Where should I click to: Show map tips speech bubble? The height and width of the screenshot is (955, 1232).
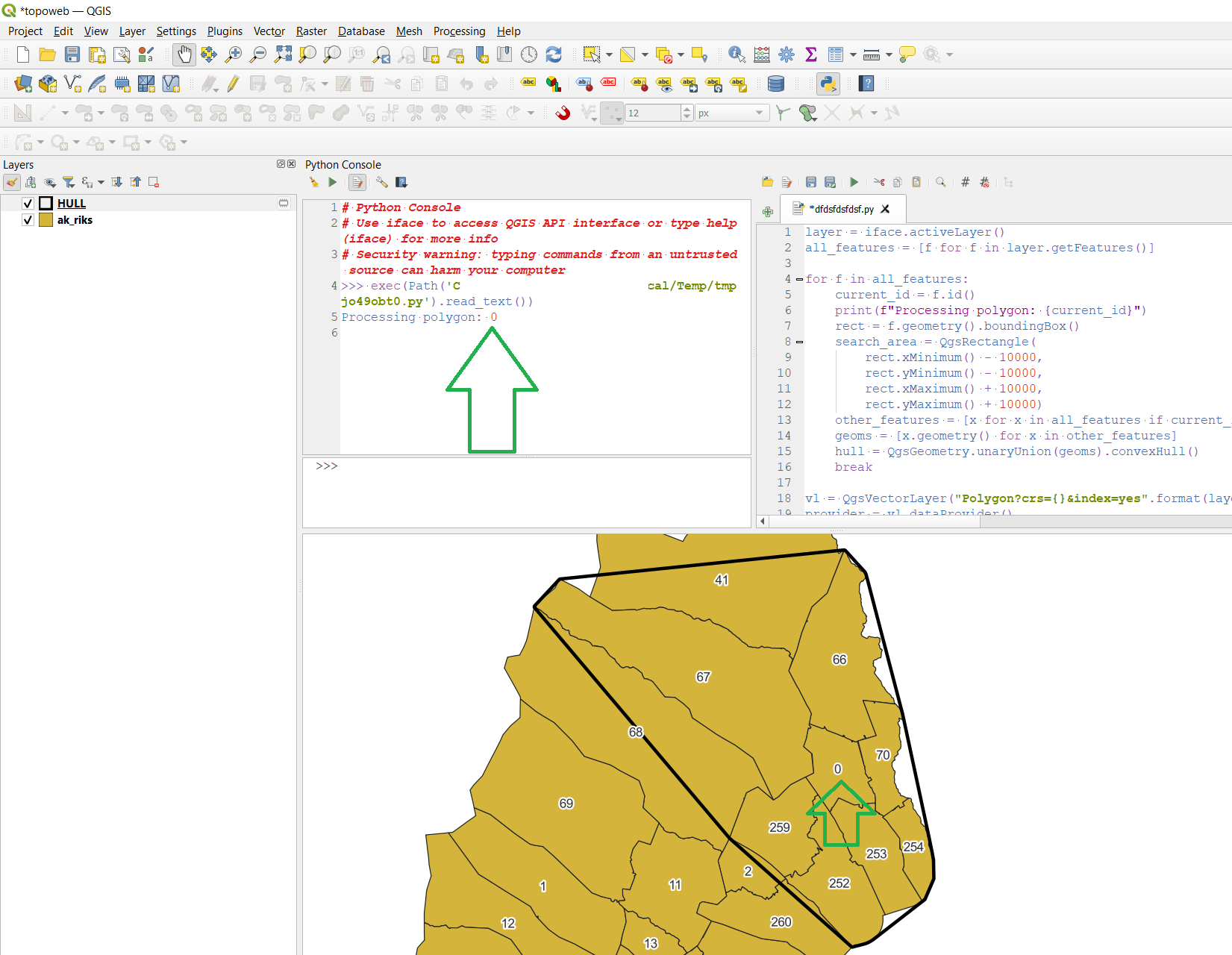(907, 54)
